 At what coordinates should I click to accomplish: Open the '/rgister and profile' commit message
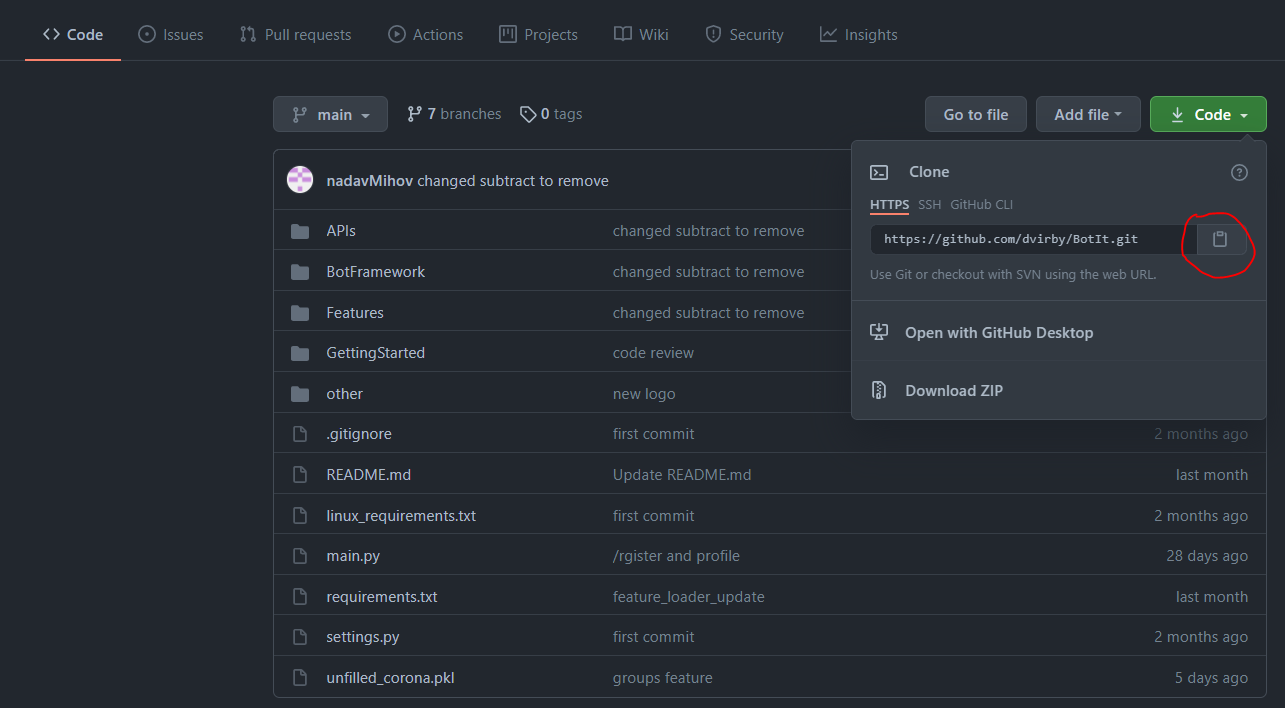[676, 556]
